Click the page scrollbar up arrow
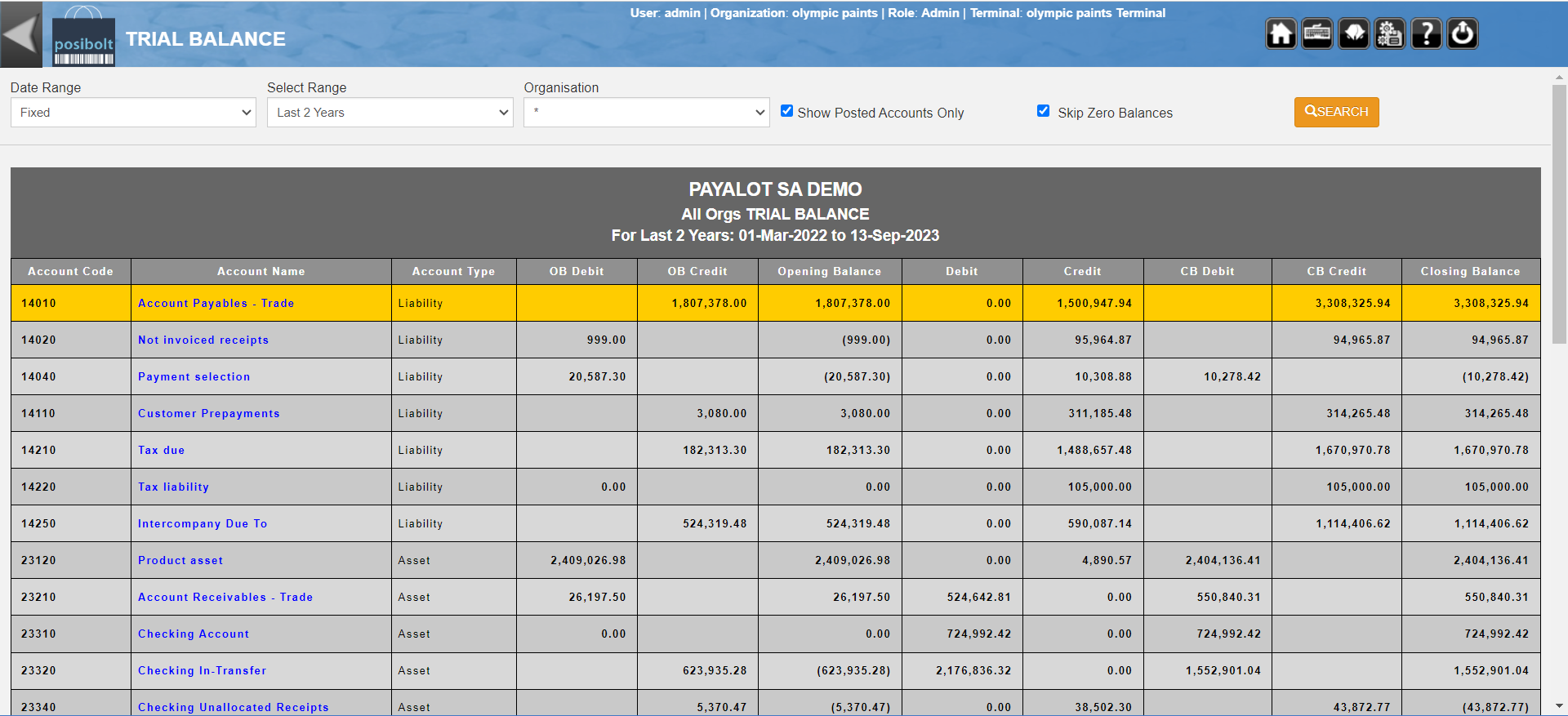 (x=1559, y=78)
